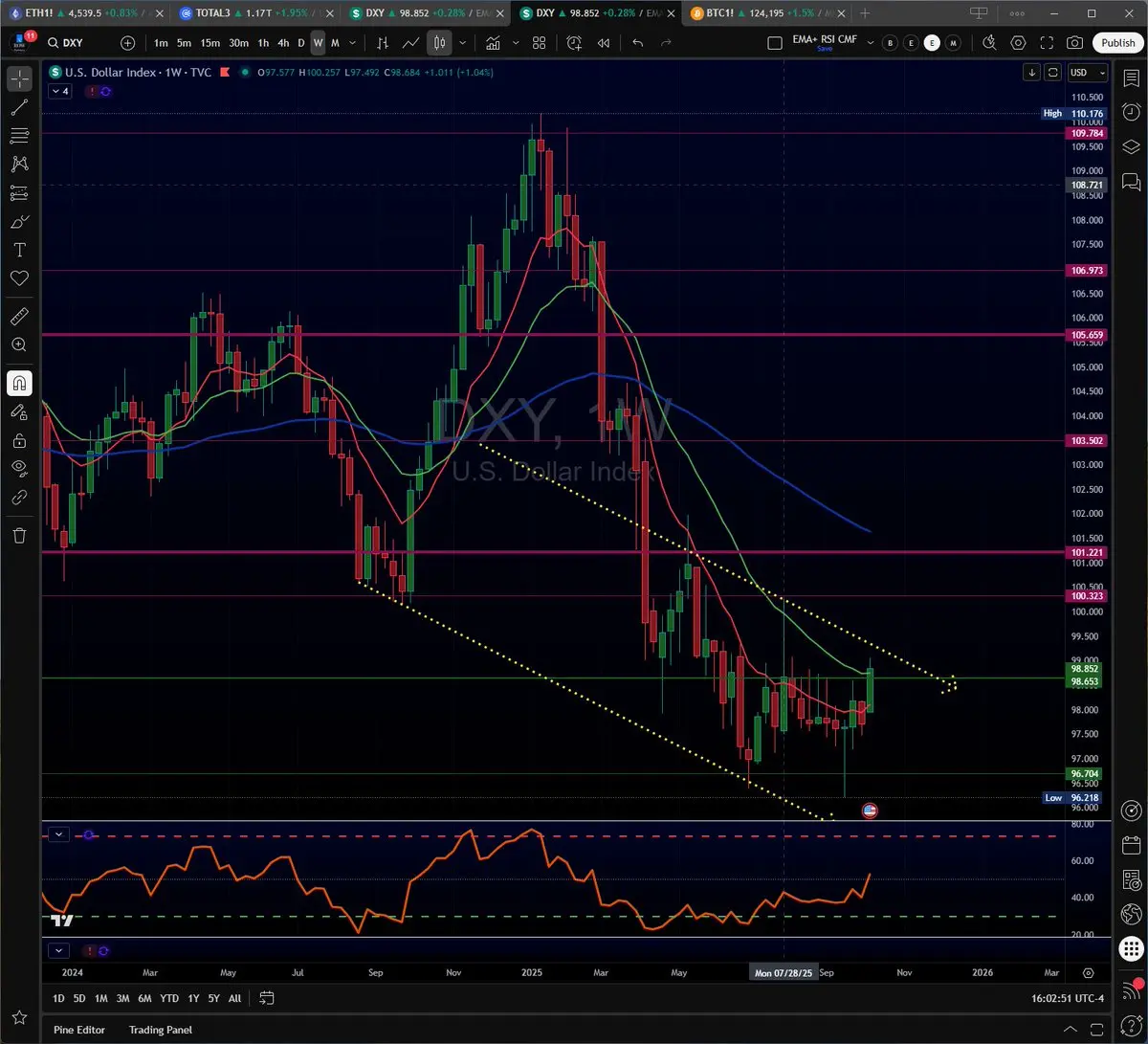
Task: Open the favorites star toolbar at bottom-left
Action: coord(19,1017)
